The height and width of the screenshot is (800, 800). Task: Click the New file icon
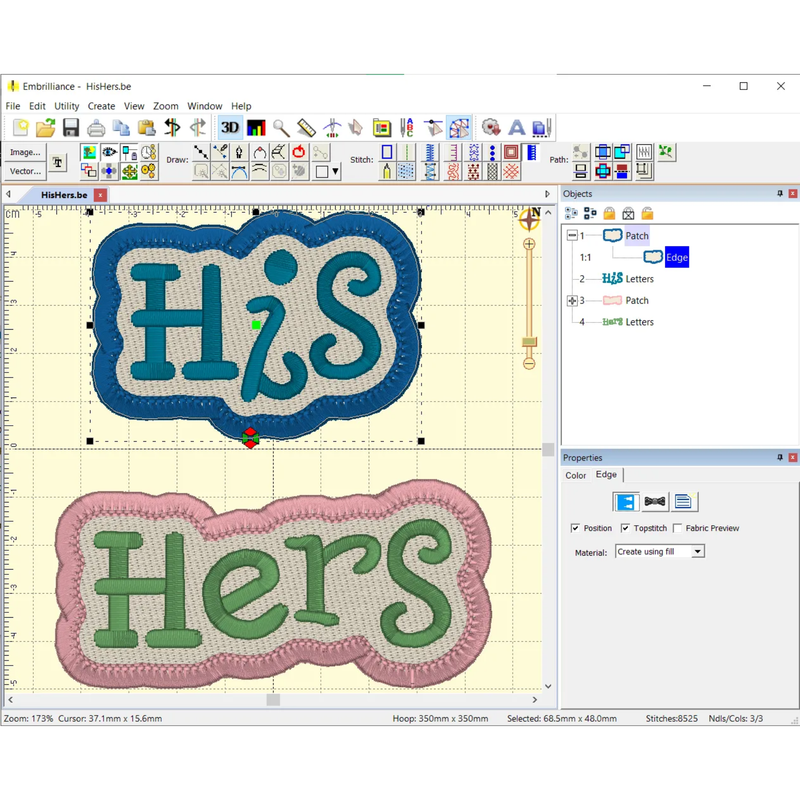point(20,128)
